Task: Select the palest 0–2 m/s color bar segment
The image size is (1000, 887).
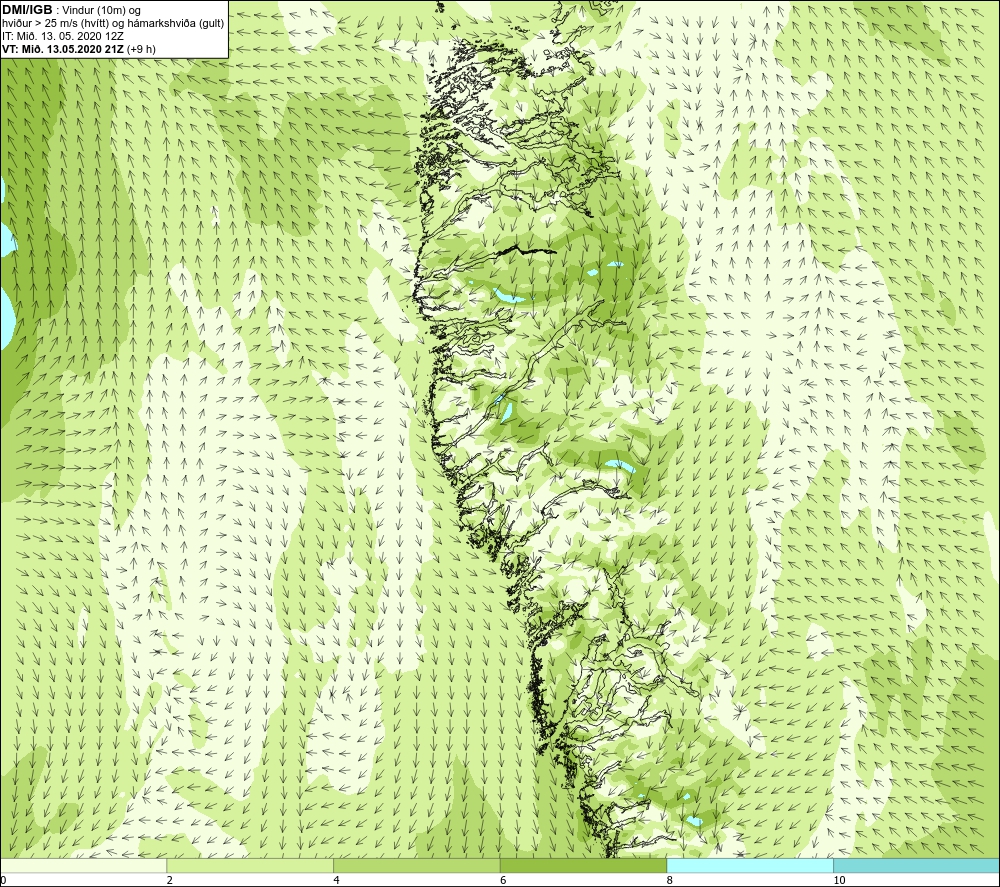Action: point(84,866)
